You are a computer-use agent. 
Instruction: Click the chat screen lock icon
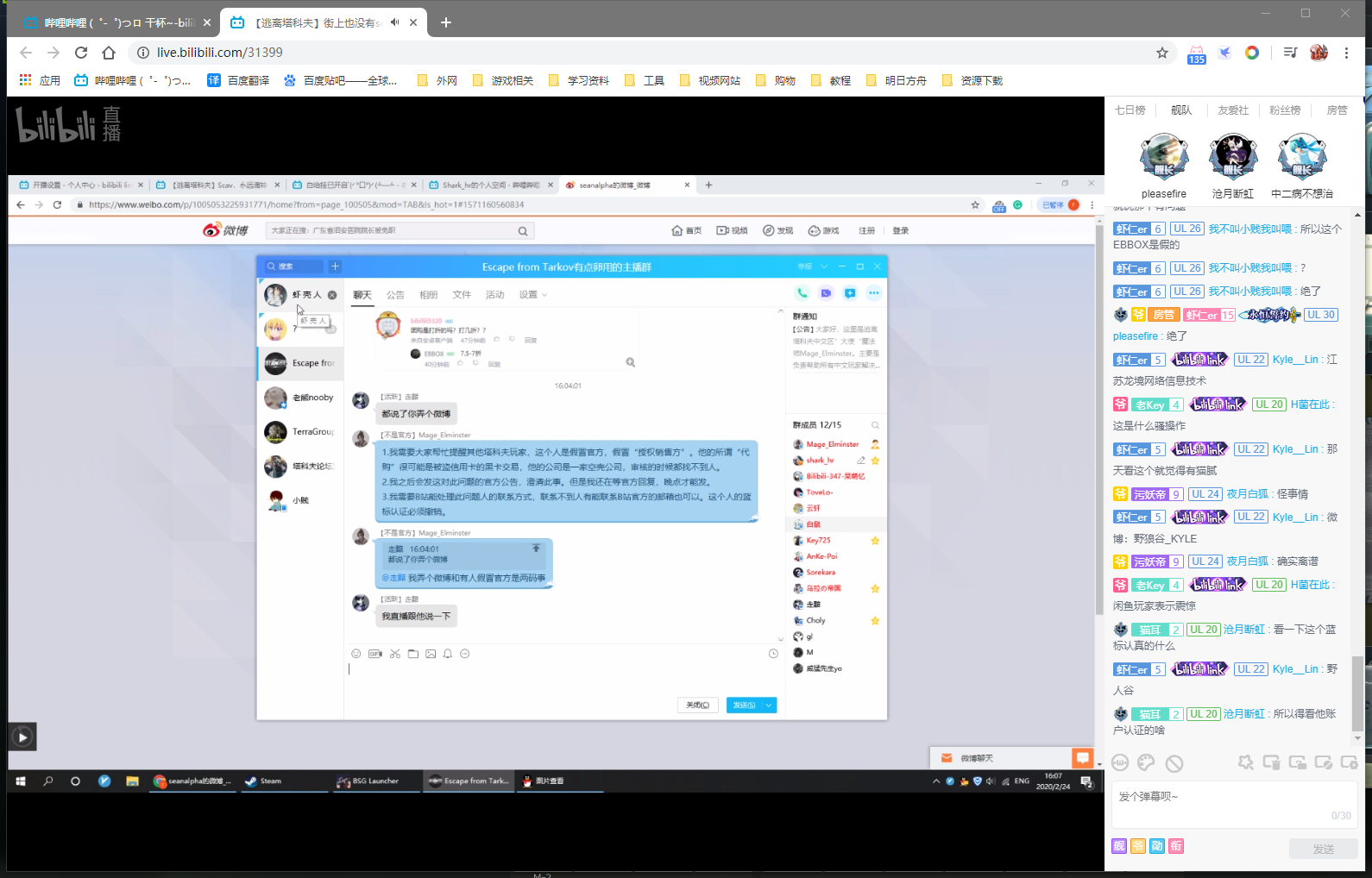click(1297, 762)
